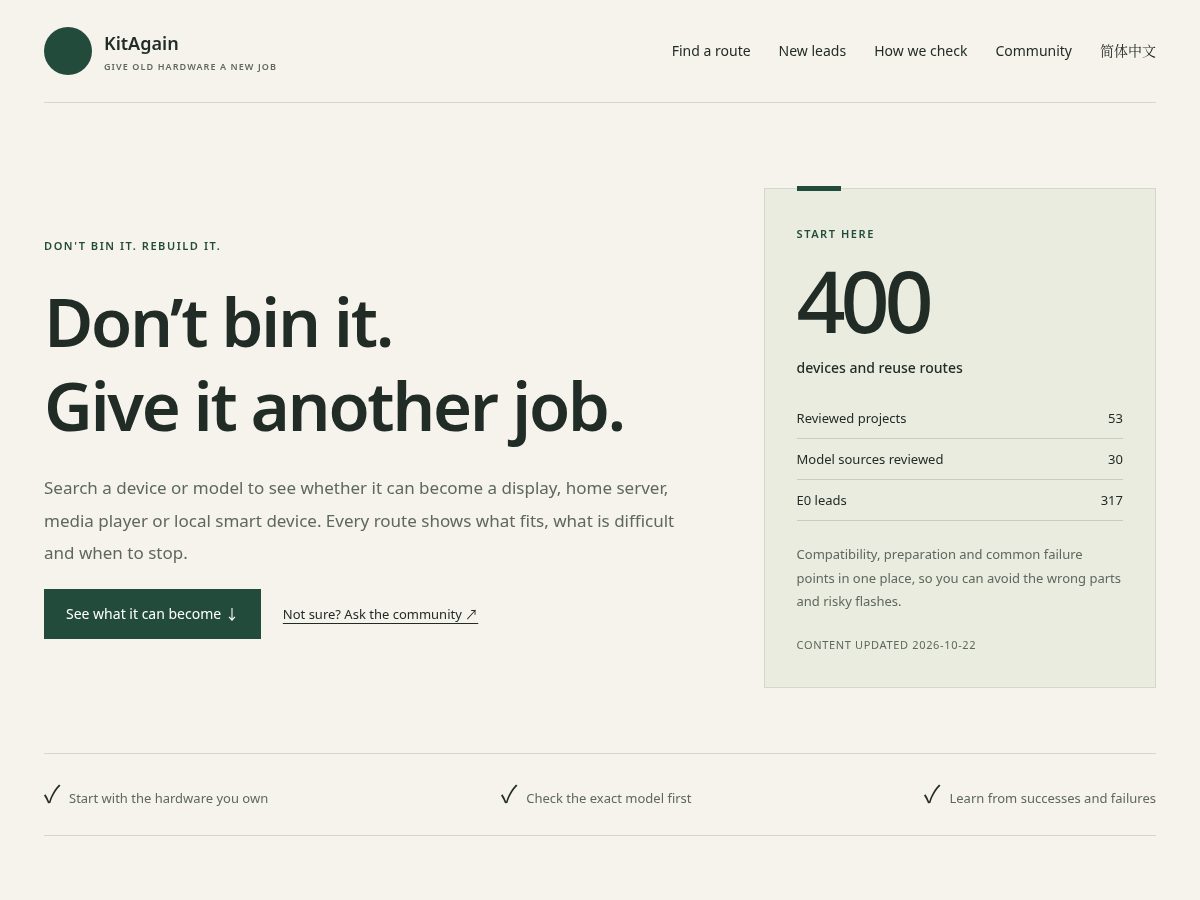Click checkmark beside Check the exact model

pos(509,795)
